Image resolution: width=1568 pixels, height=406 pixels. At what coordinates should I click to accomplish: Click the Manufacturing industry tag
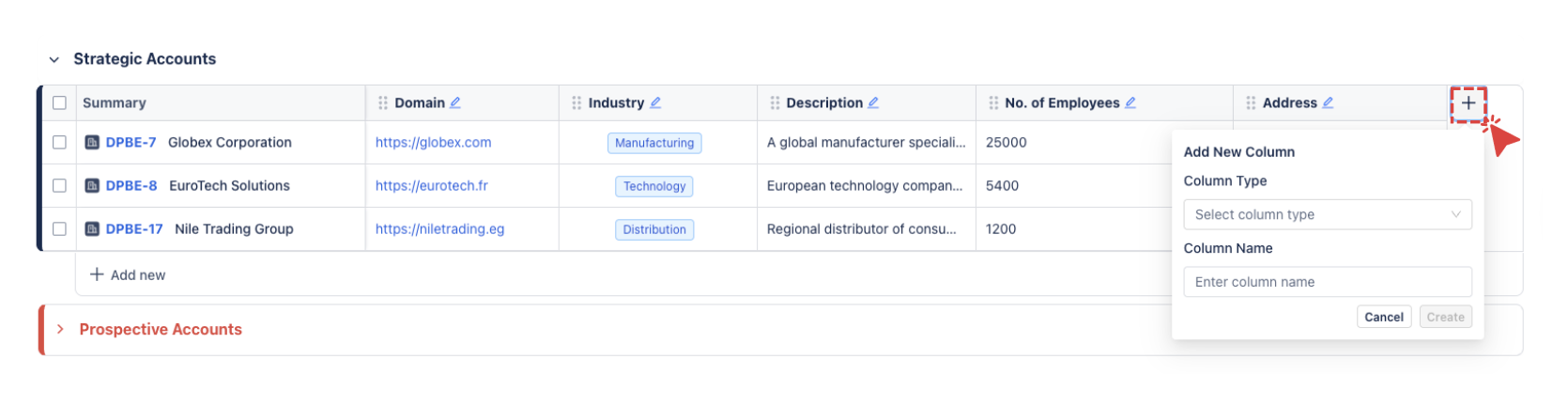point(654,143)
